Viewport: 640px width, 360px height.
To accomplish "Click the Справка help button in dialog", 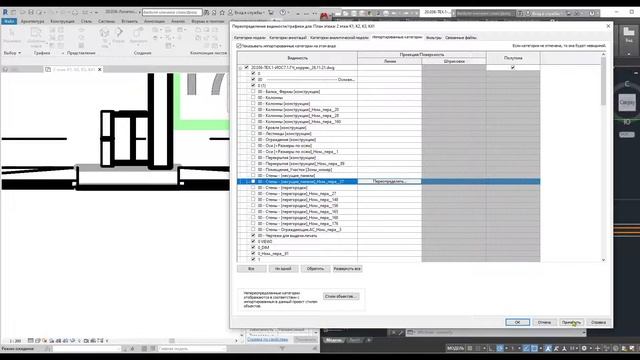I will click(x=598, y=322).
